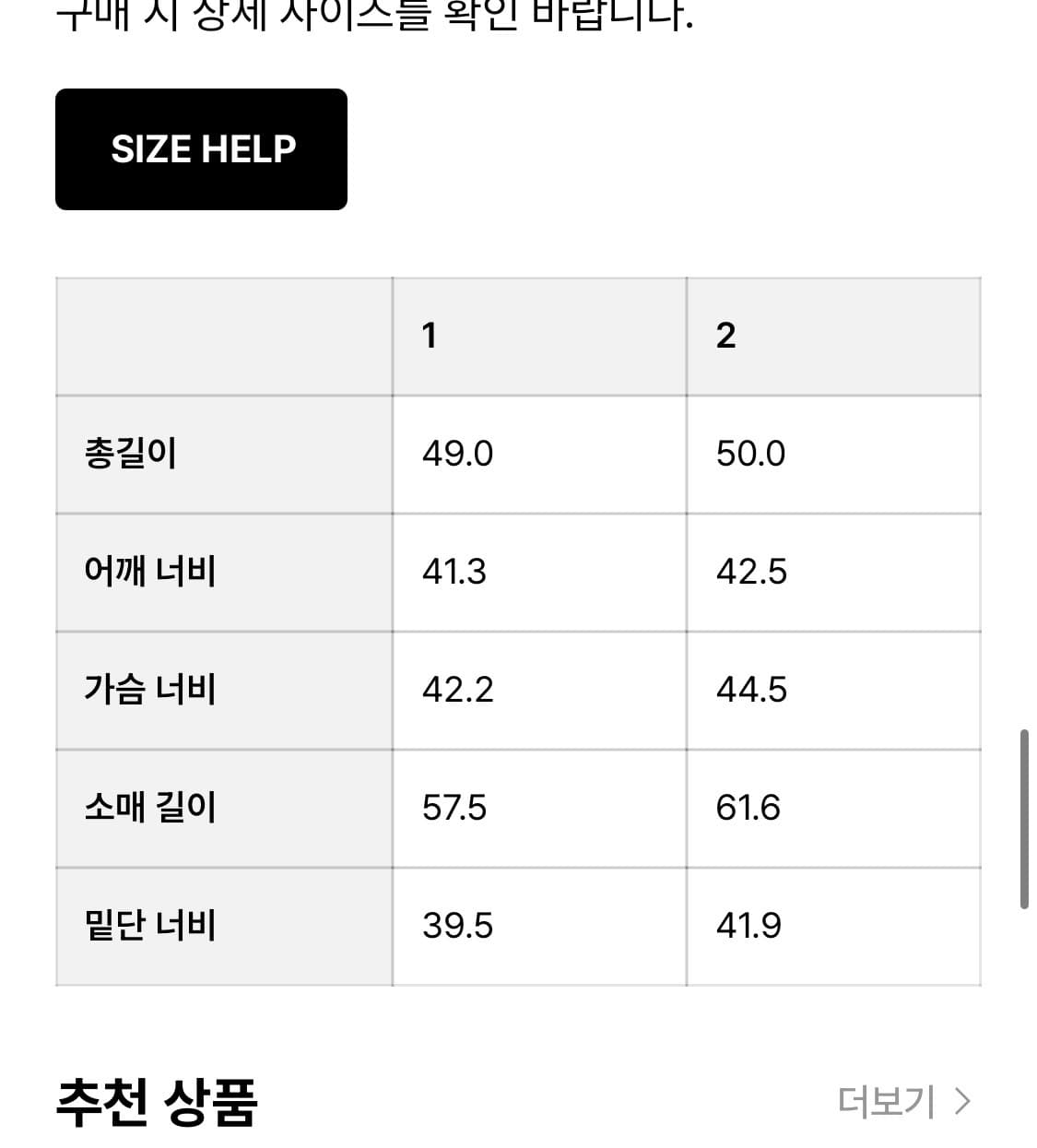Viewport: 1037px width, 1148px height.
Task: Click the 44.5 chest width value
Action: (753, 690)
